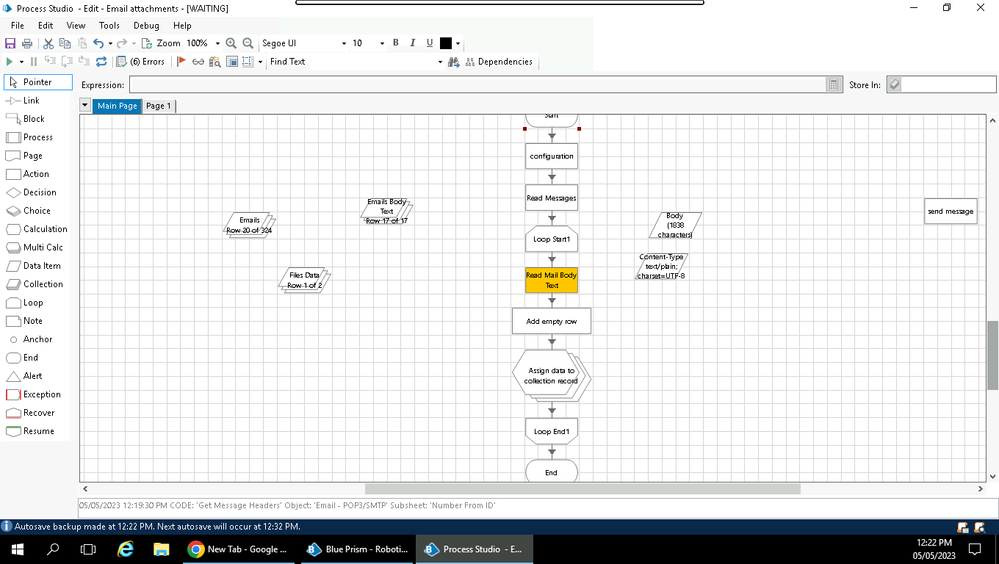
Task: Click the Save icon in toolbar
Action: click(x=10, y=43)
